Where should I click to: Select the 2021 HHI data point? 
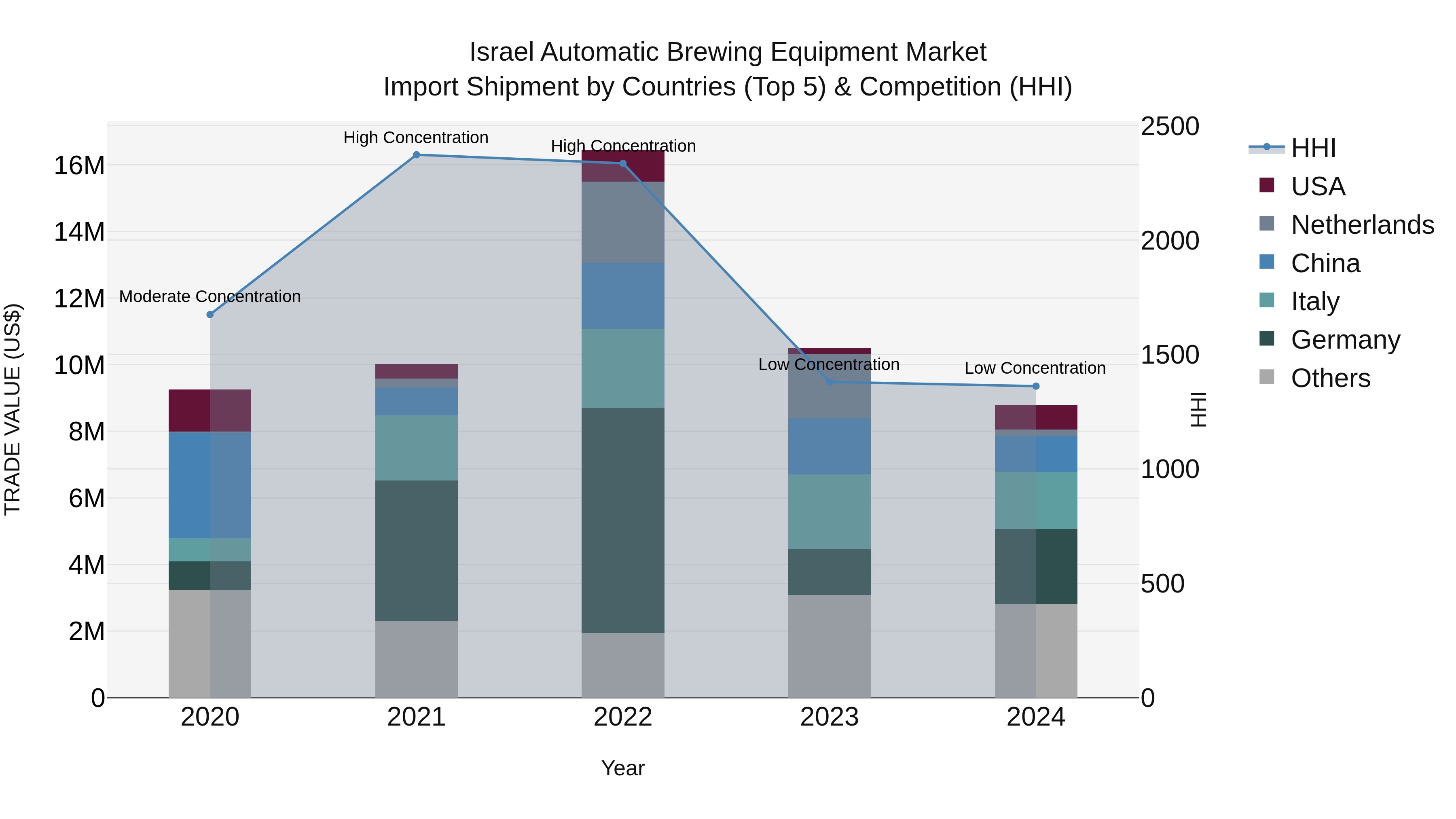pyautogui.click(x=417, y=154)
